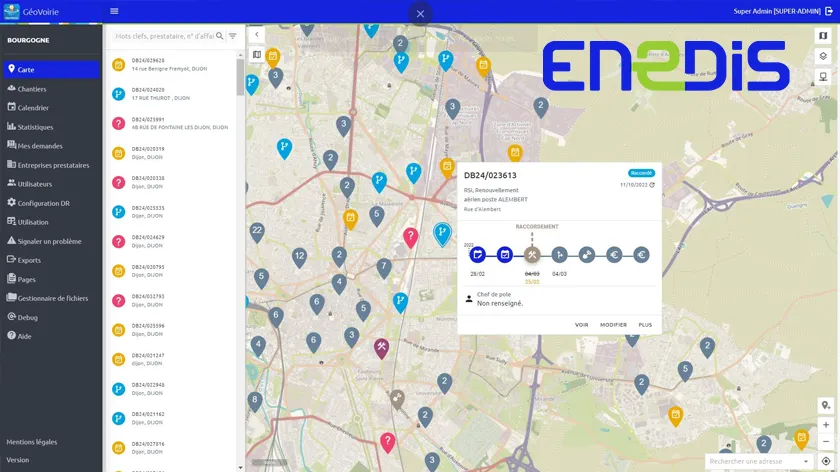This screenshot has height=472, width=840.
Task: Click the works tools step in timeline
Action: (x=532, y=255)
